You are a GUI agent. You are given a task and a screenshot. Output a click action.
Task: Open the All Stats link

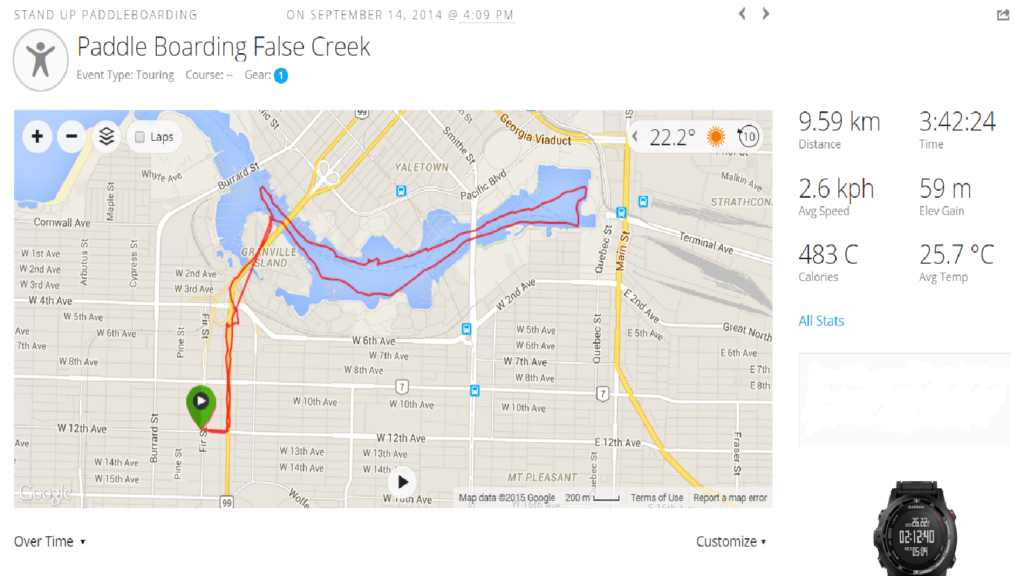821,321
